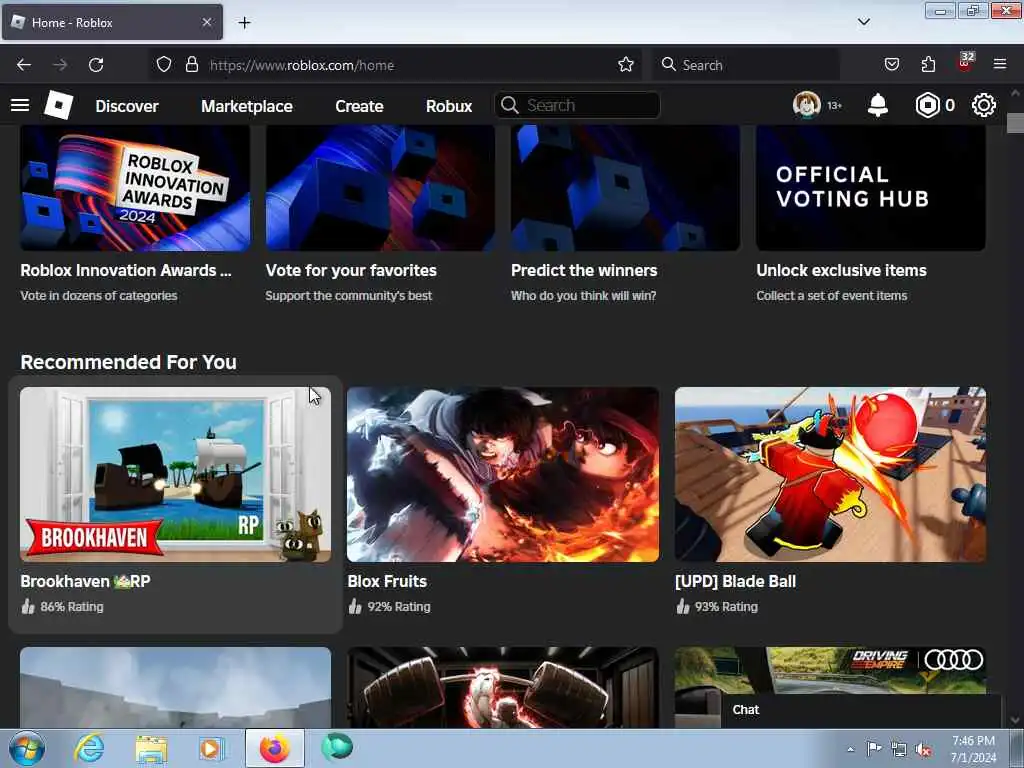
Task: Click the thumbs-up icon under Brookhaven RP
Action: pyautogui.click(x=27, y=607)
